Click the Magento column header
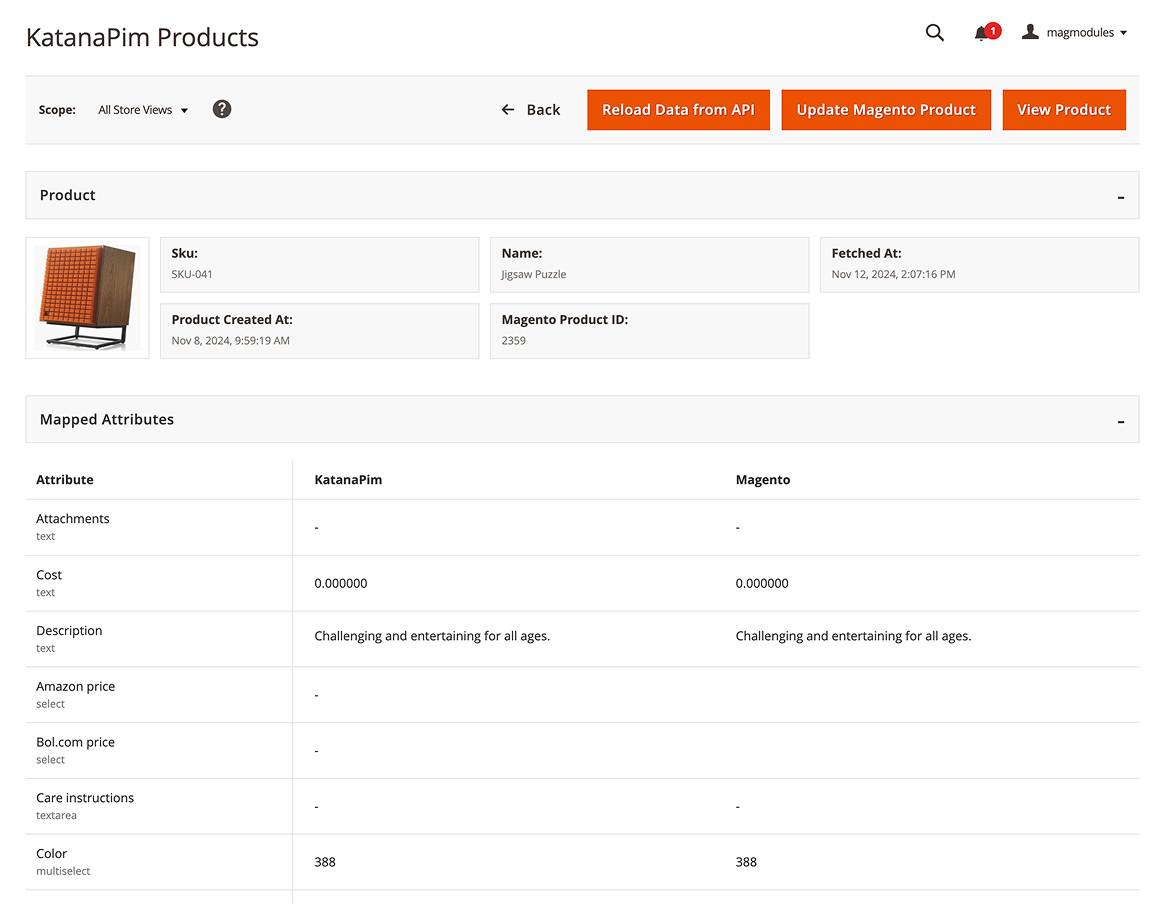Screen dimensions: 1164x904 [763, 479]
